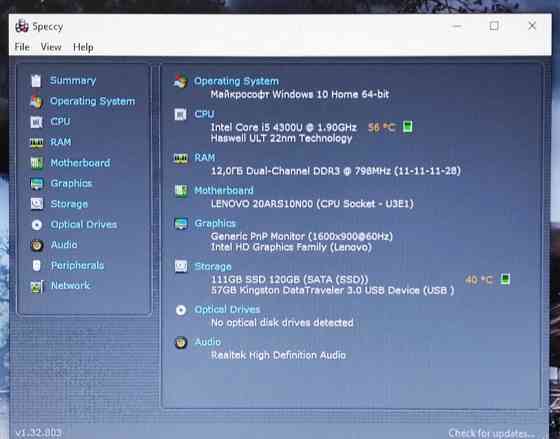
Task: Click the RAM icon in the summary panel
Action: [181, 158]
